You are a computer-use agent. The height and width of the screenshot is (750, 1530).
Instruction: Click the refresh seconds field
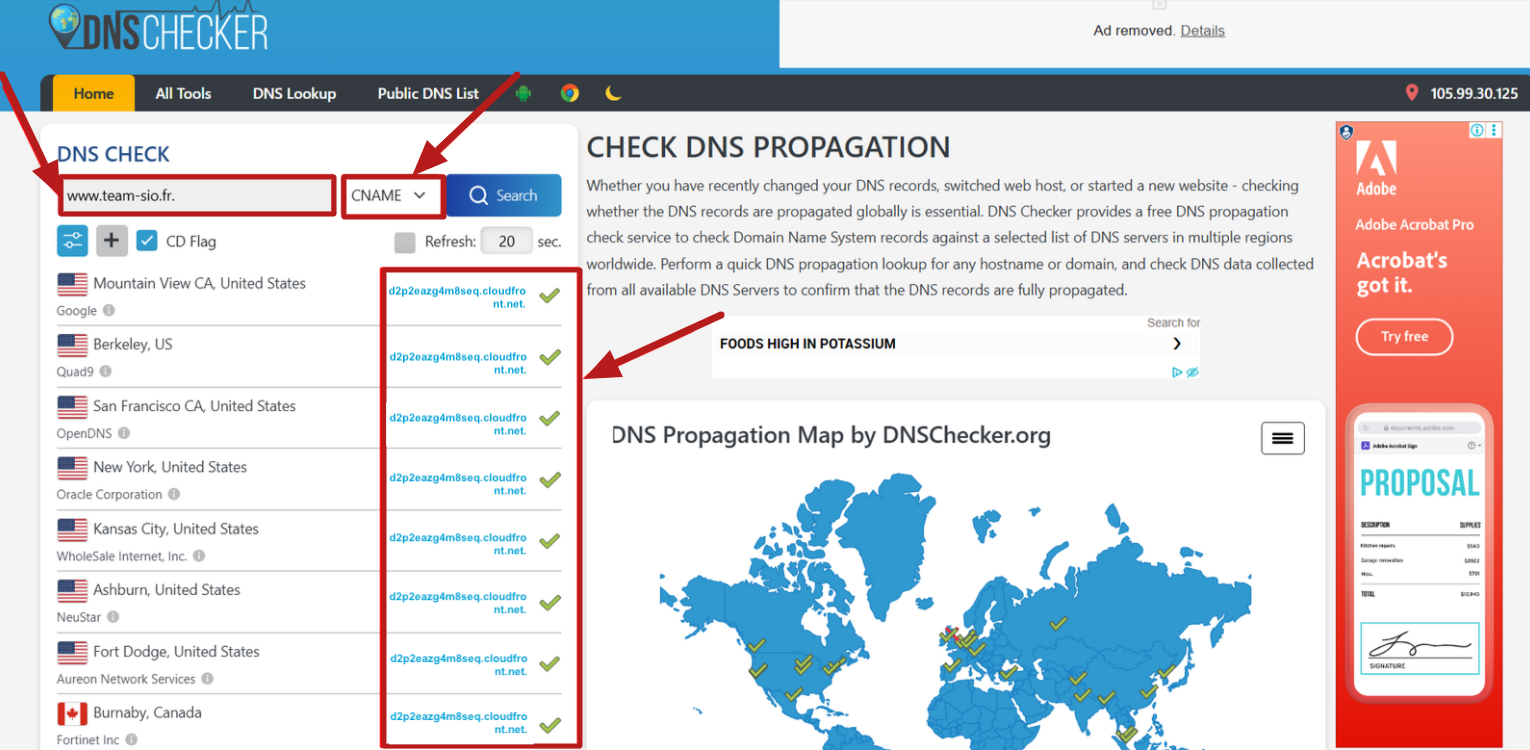tap(506, 241)
